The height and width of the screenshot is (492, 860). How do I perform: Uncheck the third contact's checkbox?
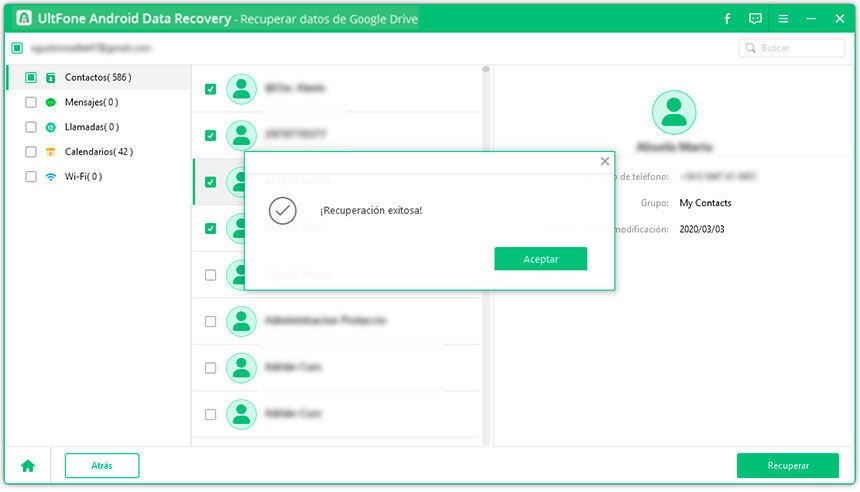[210, 182]
